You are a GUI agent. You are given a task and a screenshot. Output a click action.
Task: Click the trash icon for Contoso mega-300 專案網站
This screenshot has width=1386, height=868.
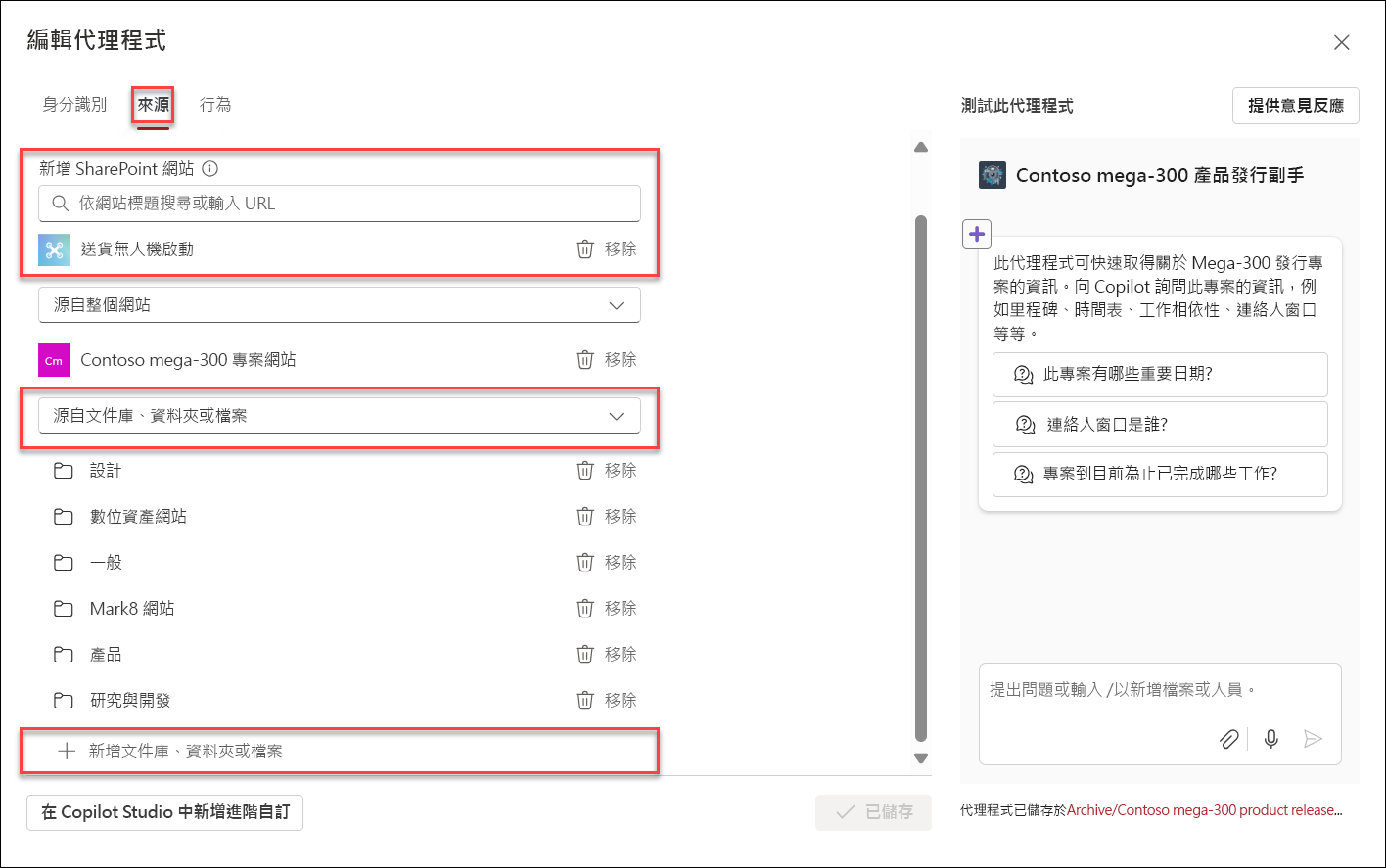(584, 359)
